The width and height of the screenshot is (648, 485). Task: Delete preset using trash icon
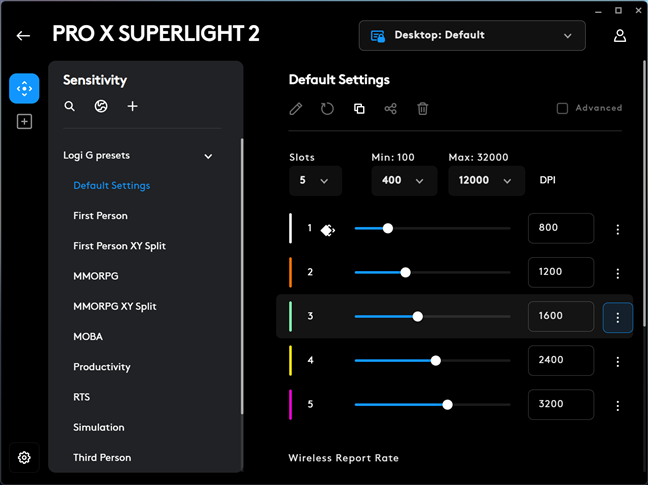422,109
